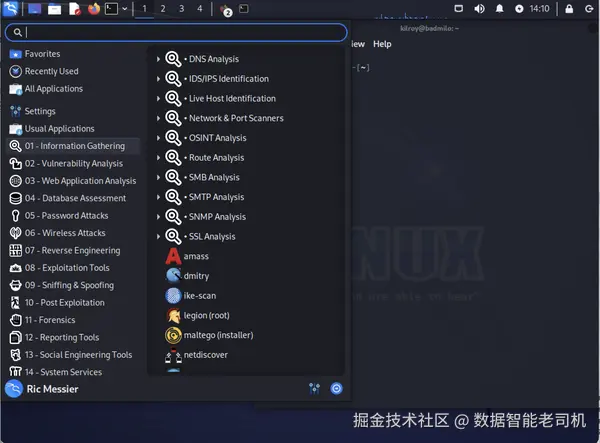This screenshot has width=600, height=443.
Task: Select 02 - Vulnerability Analysis category
Action: (73, 164)
